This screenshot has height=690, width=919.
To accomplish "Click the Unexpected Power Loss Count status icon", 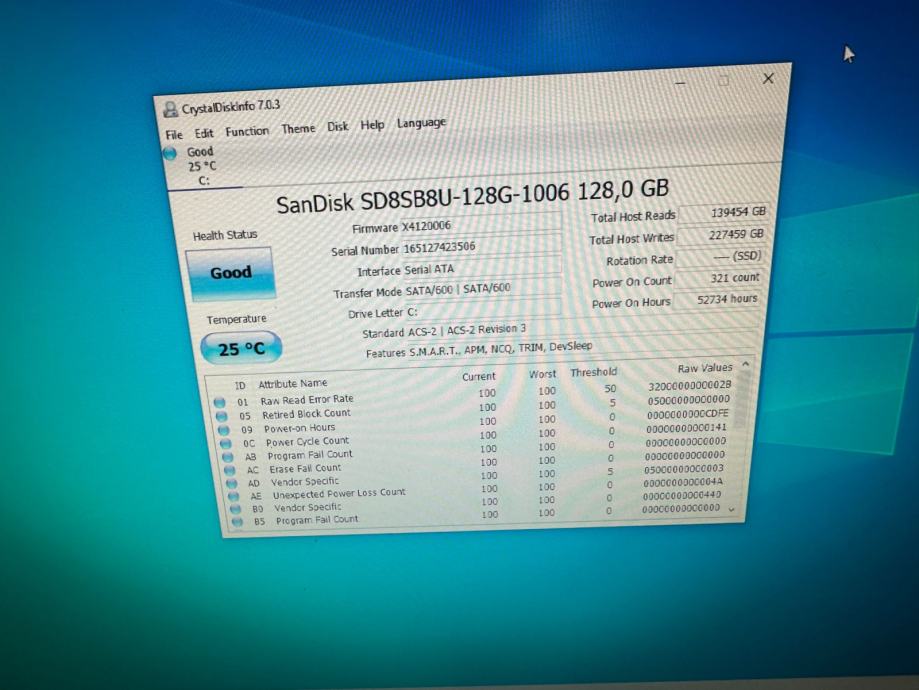I will pos(234,497).
